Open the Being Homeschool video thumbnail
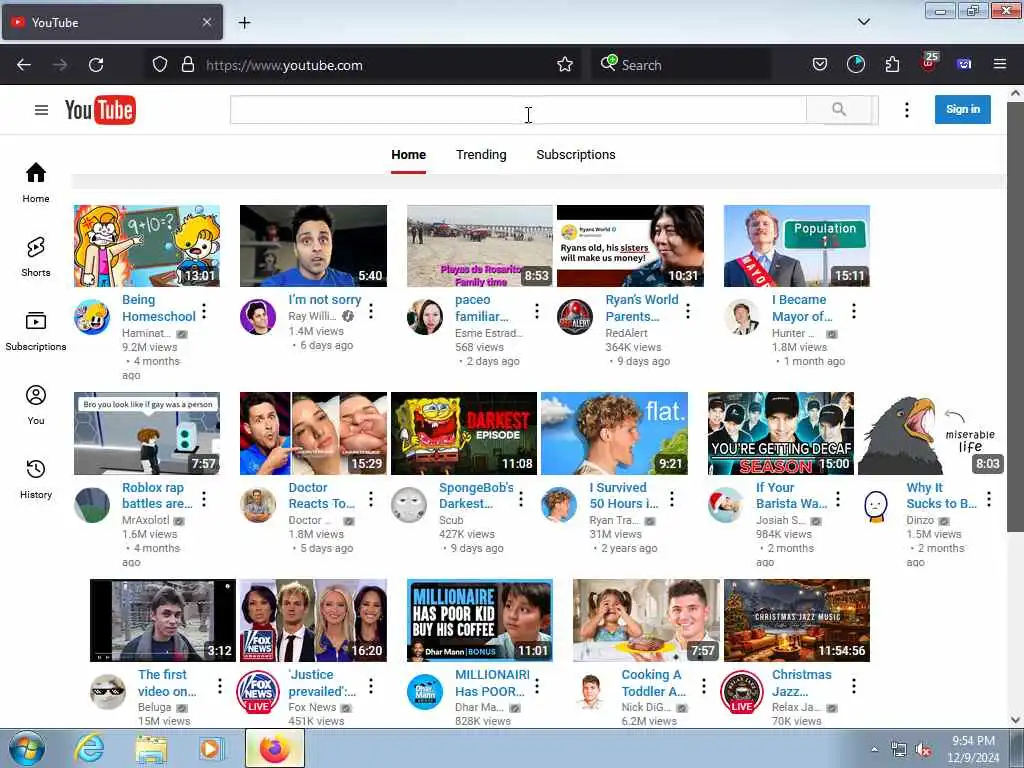1024x768 pixels. point(147,246)
